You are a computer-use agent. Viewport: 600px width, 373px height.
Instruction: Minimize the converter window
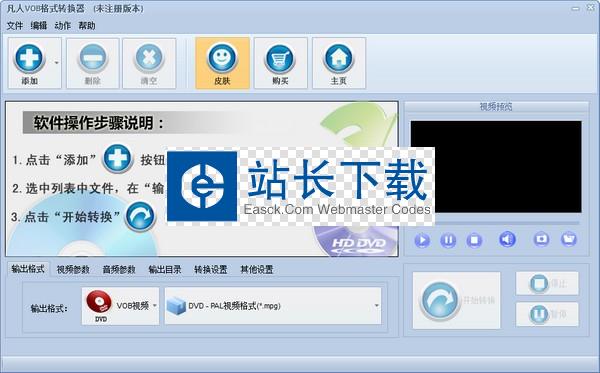pos(575,8)
